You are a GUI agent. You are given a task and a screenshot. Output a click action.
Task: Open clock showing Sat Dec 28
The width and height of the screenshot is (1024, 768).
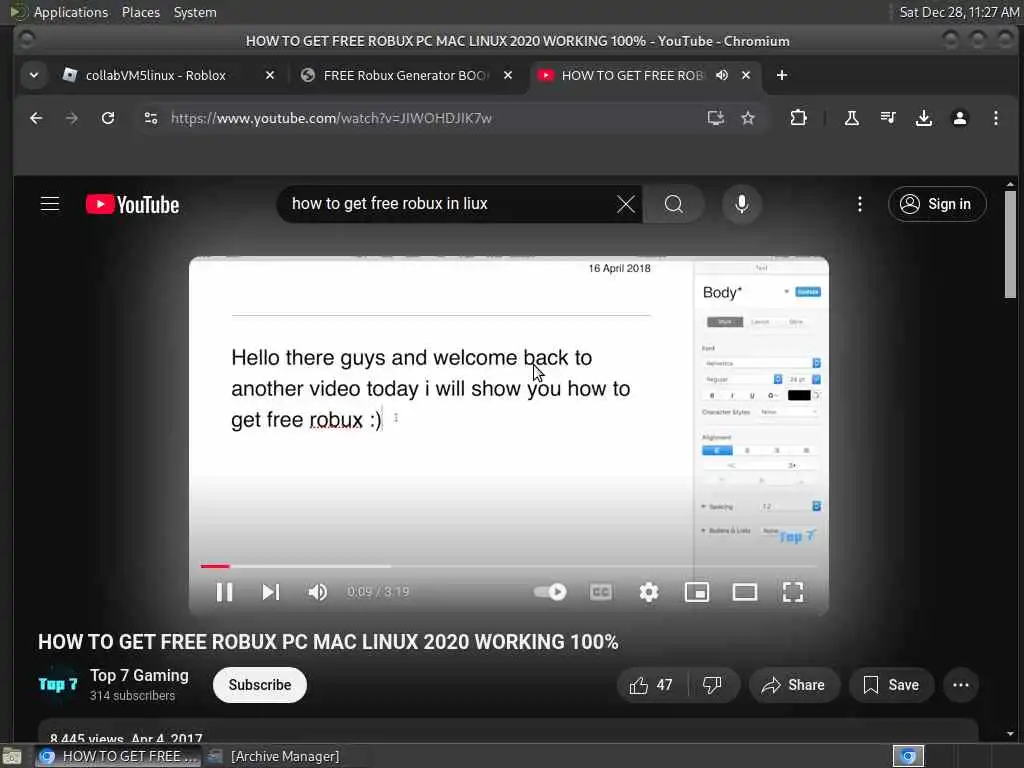click(959, 12)
